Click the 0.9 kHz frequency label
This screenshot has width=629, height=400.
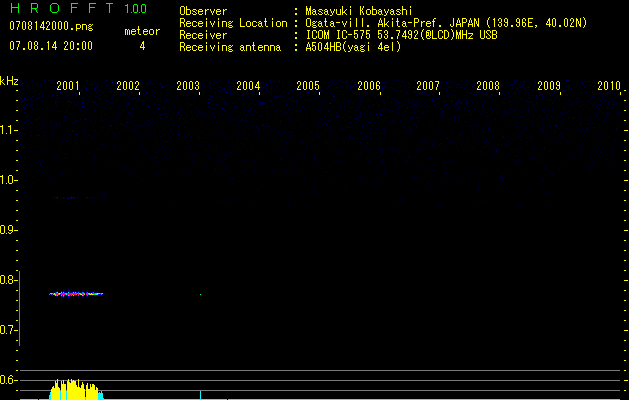tap(8, 230)
